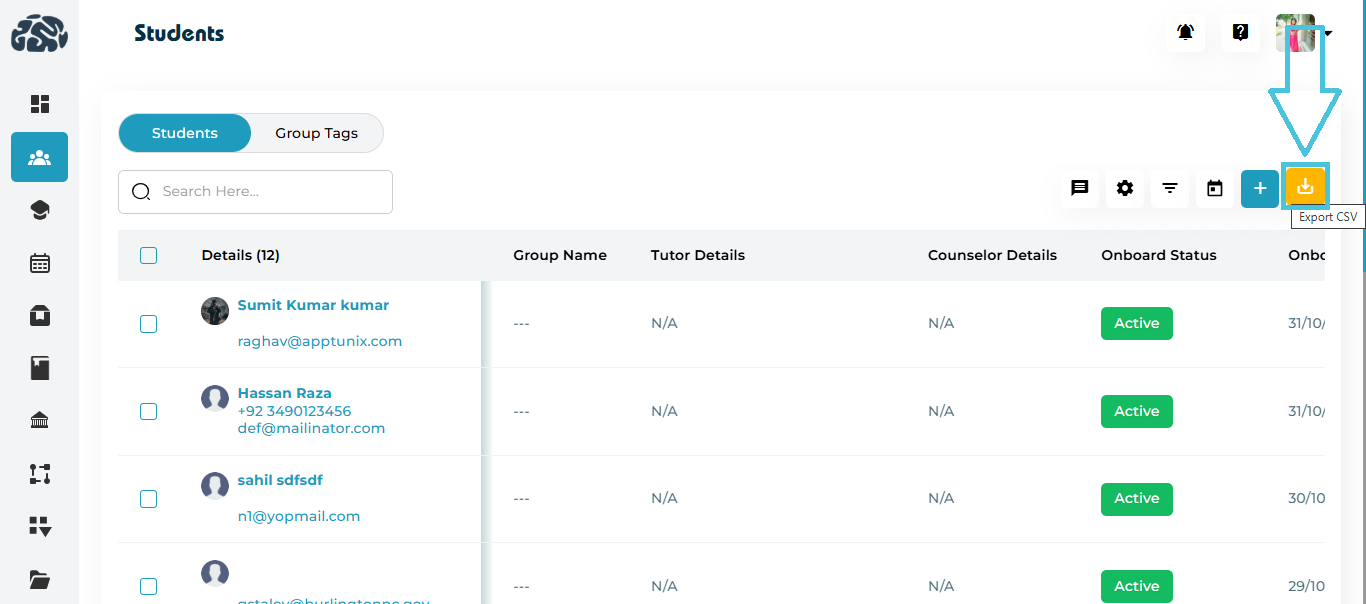
Task: Open the settings gear icon in toolbar
Action: 1125,188
